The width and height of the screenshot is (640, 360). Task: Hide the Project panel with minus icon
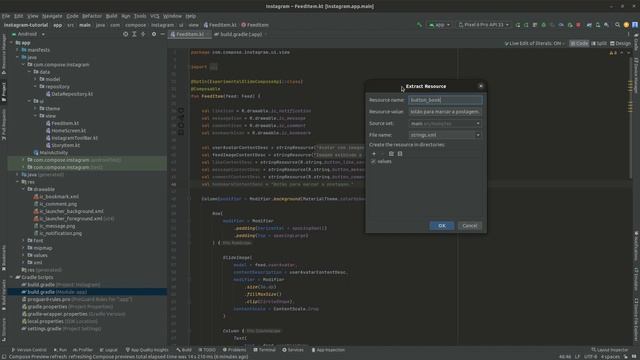pyautogui.click(x=162, y=34)
